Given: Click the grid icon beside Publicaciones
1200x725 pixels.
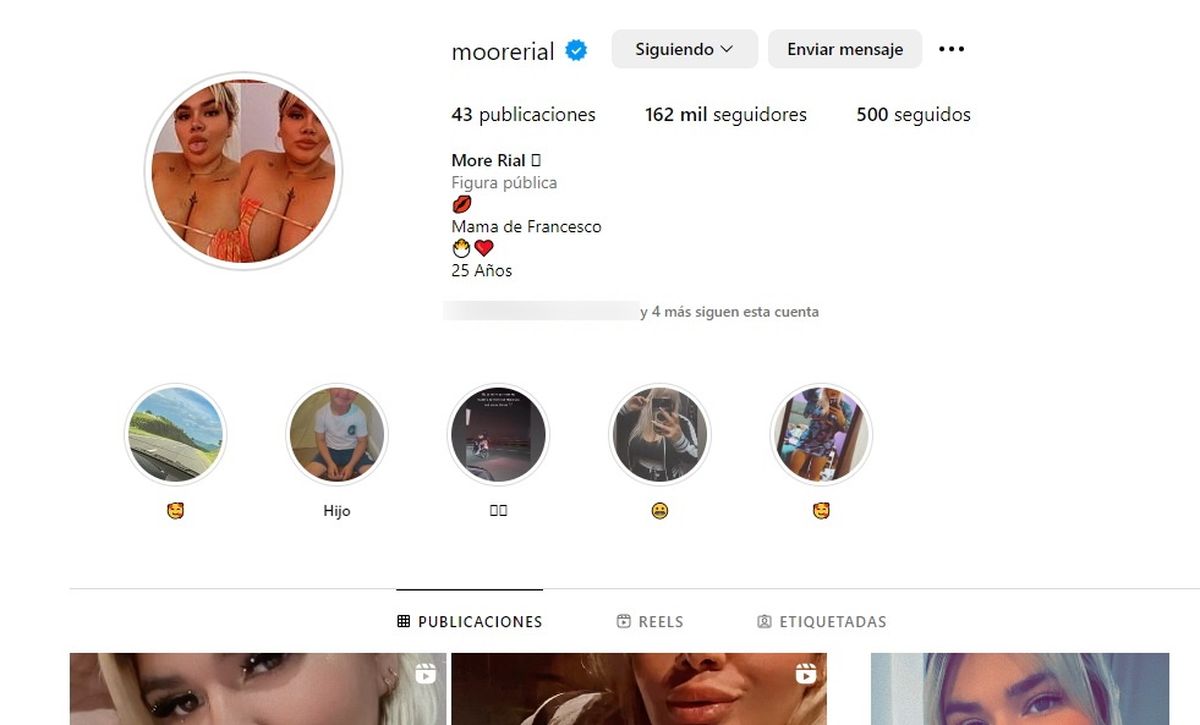Looking at the screenshot, I should tap(404, 621).
